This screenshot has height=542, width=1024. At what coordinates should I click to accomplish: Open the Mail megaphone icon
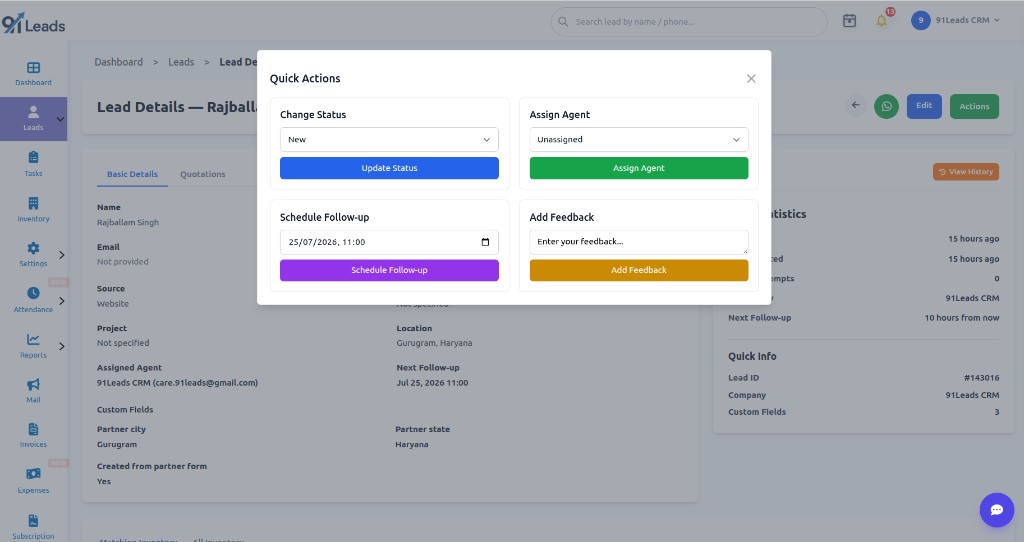[x=33, y=385]
